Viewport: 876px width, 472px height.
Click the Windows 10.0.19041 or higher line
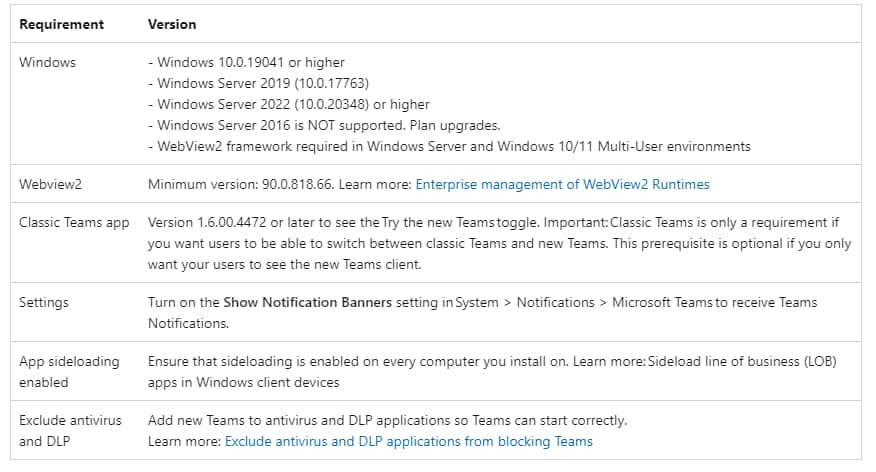[x=245, y=62]
